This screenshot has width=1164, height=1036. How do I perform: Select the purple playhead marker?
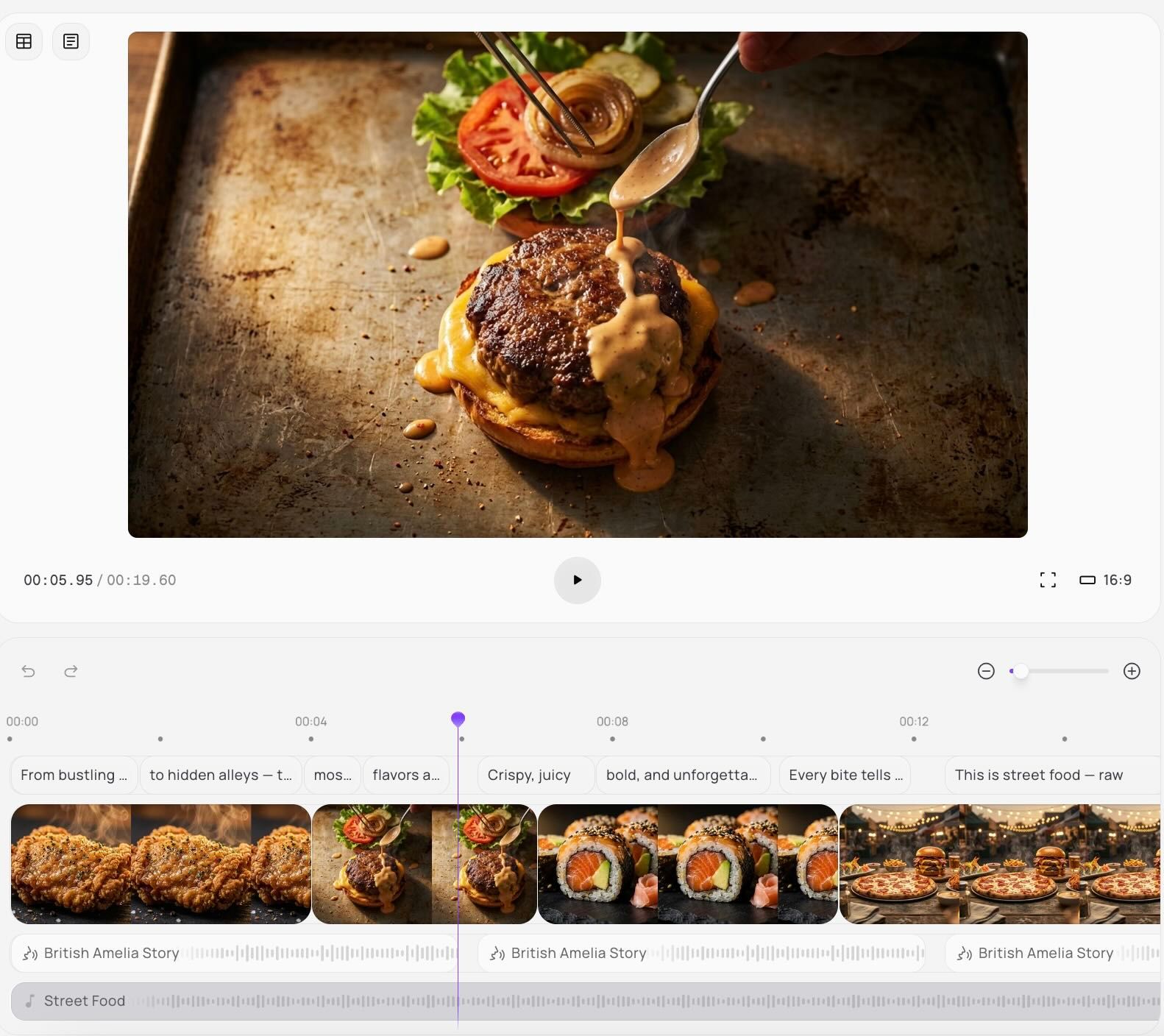pos(458,719)
